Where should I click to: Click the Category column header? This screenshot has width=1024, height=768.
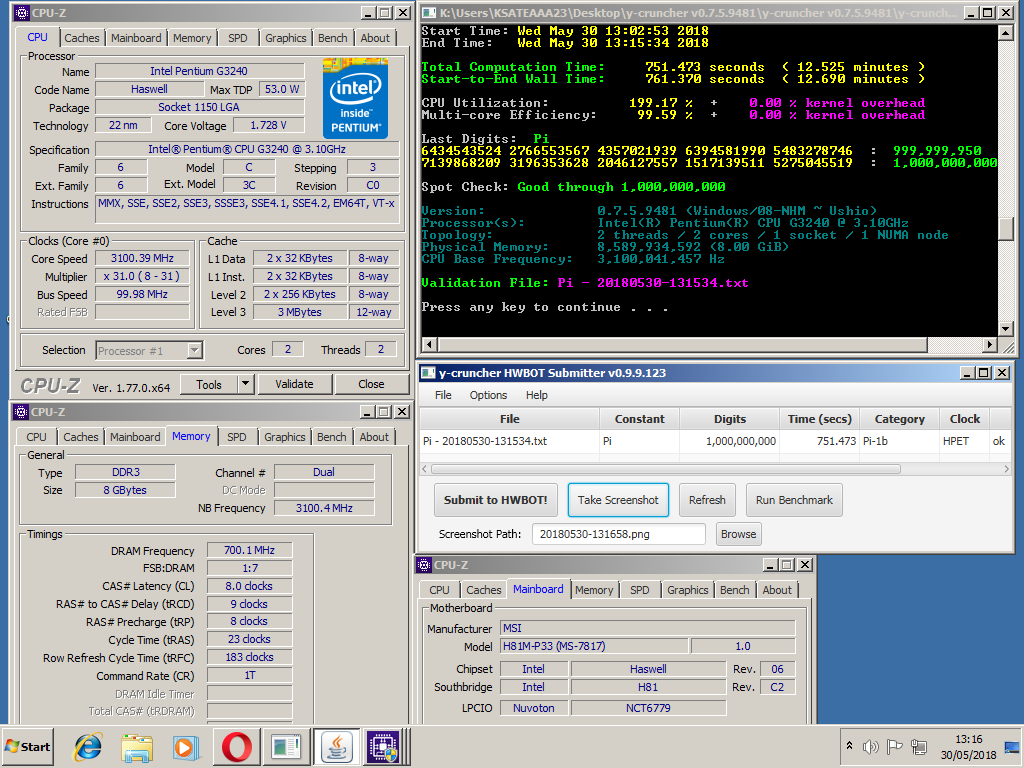point(899,419)
